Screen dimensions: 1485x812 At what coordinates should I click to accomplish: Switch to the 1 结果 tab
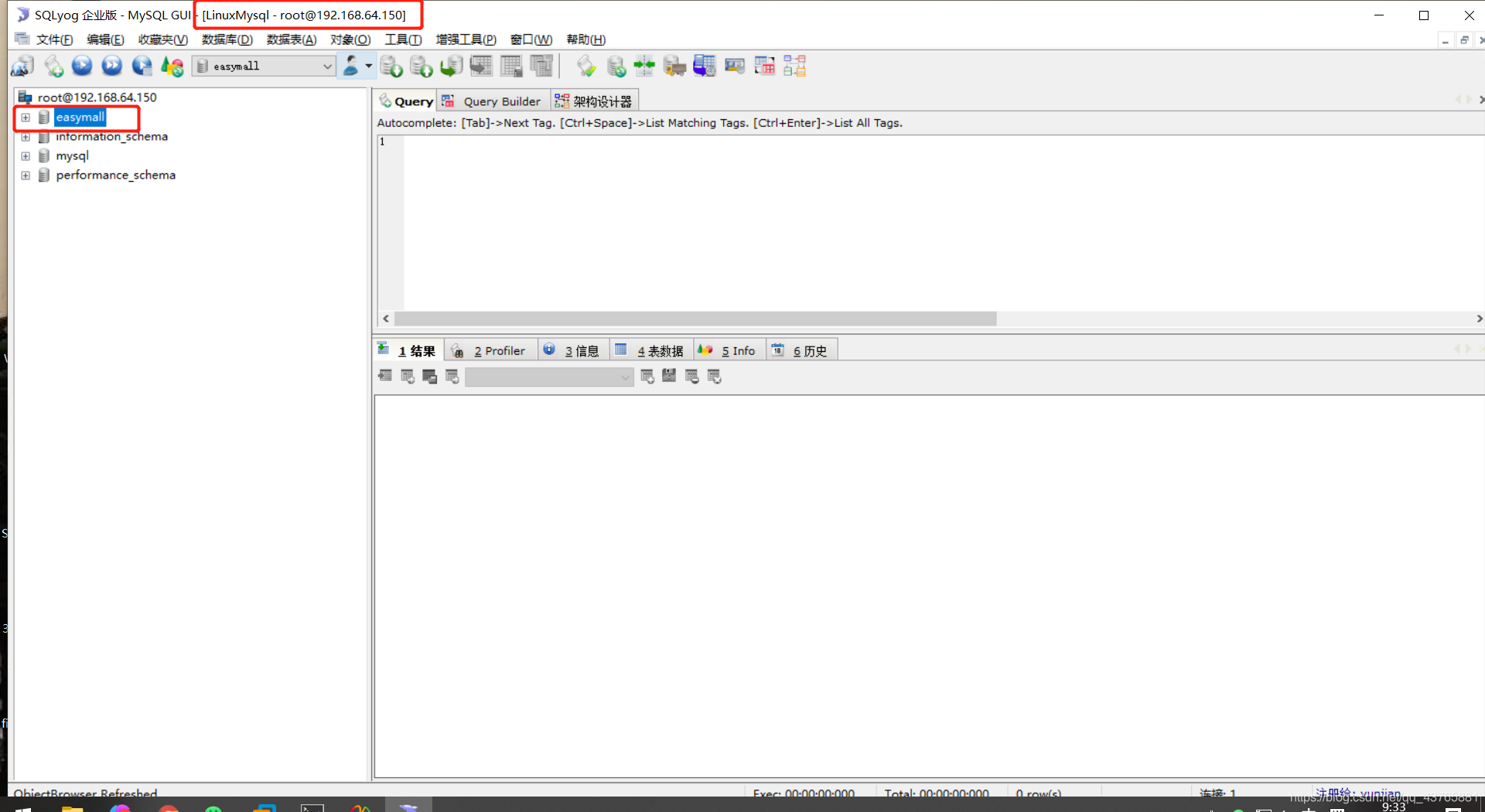pos(408,350)
